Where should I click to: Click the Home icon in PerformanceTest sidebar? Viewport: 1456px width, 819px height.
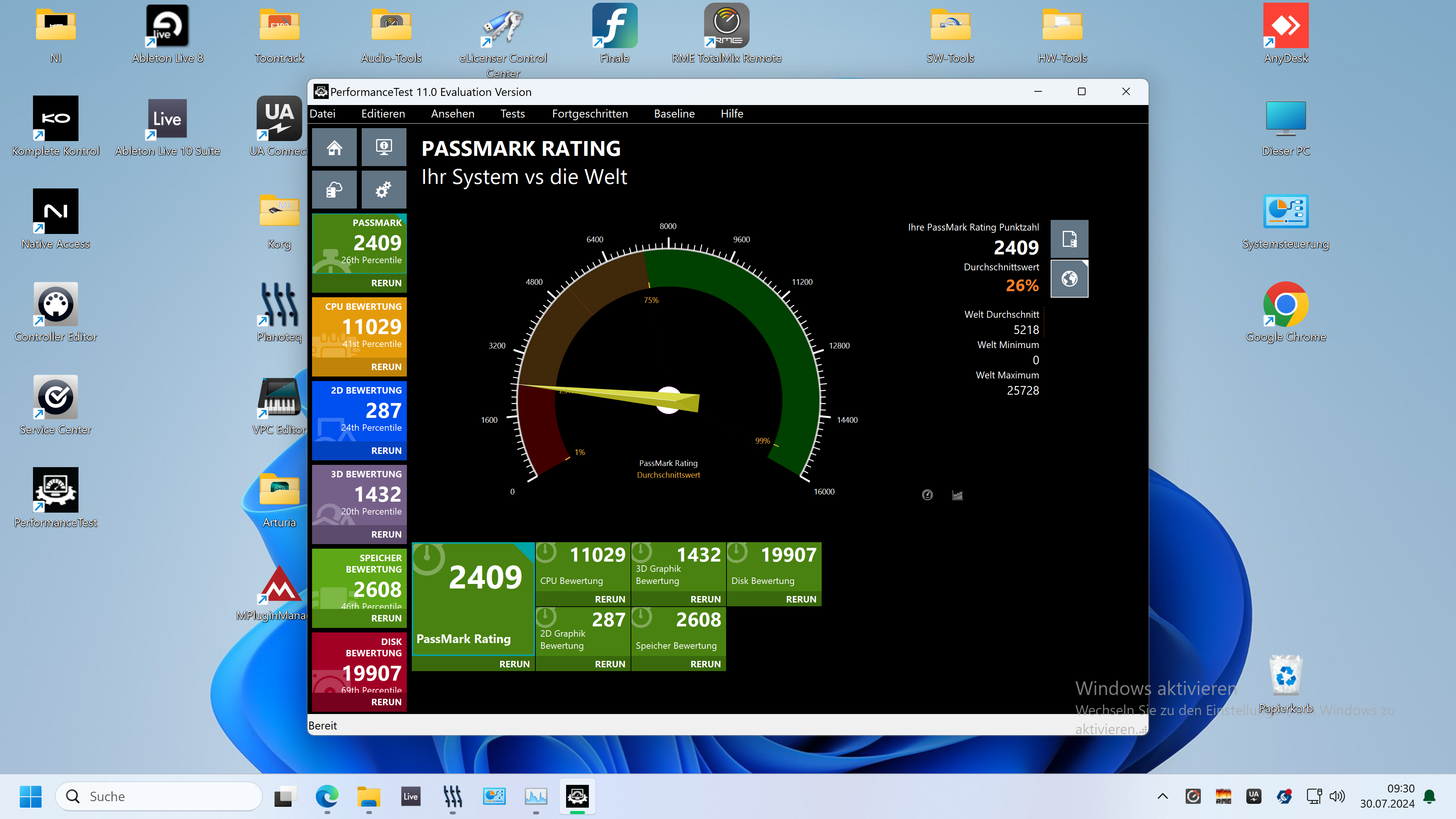pos(334,147)
